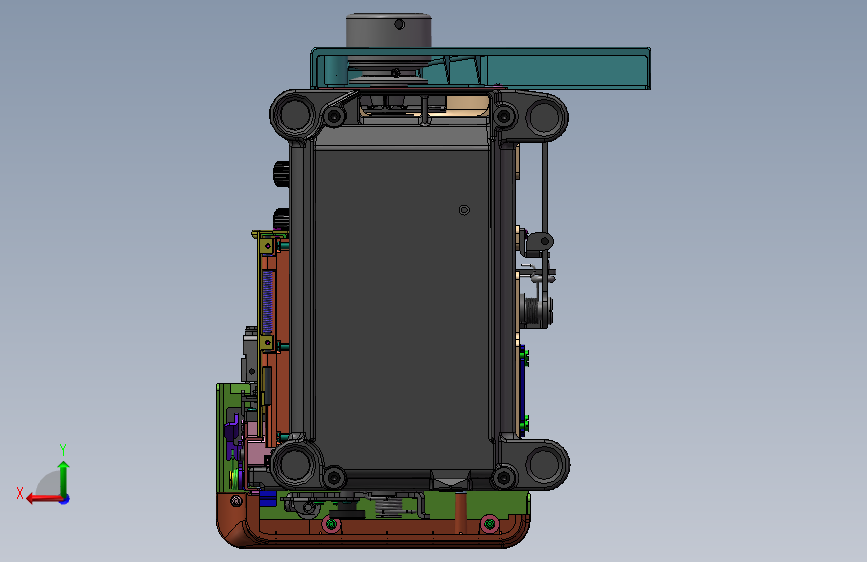The width and height of the screenshot is (867, 562).
Task: Click the blue Z axis ball of triad
Action: coord(65,499)
